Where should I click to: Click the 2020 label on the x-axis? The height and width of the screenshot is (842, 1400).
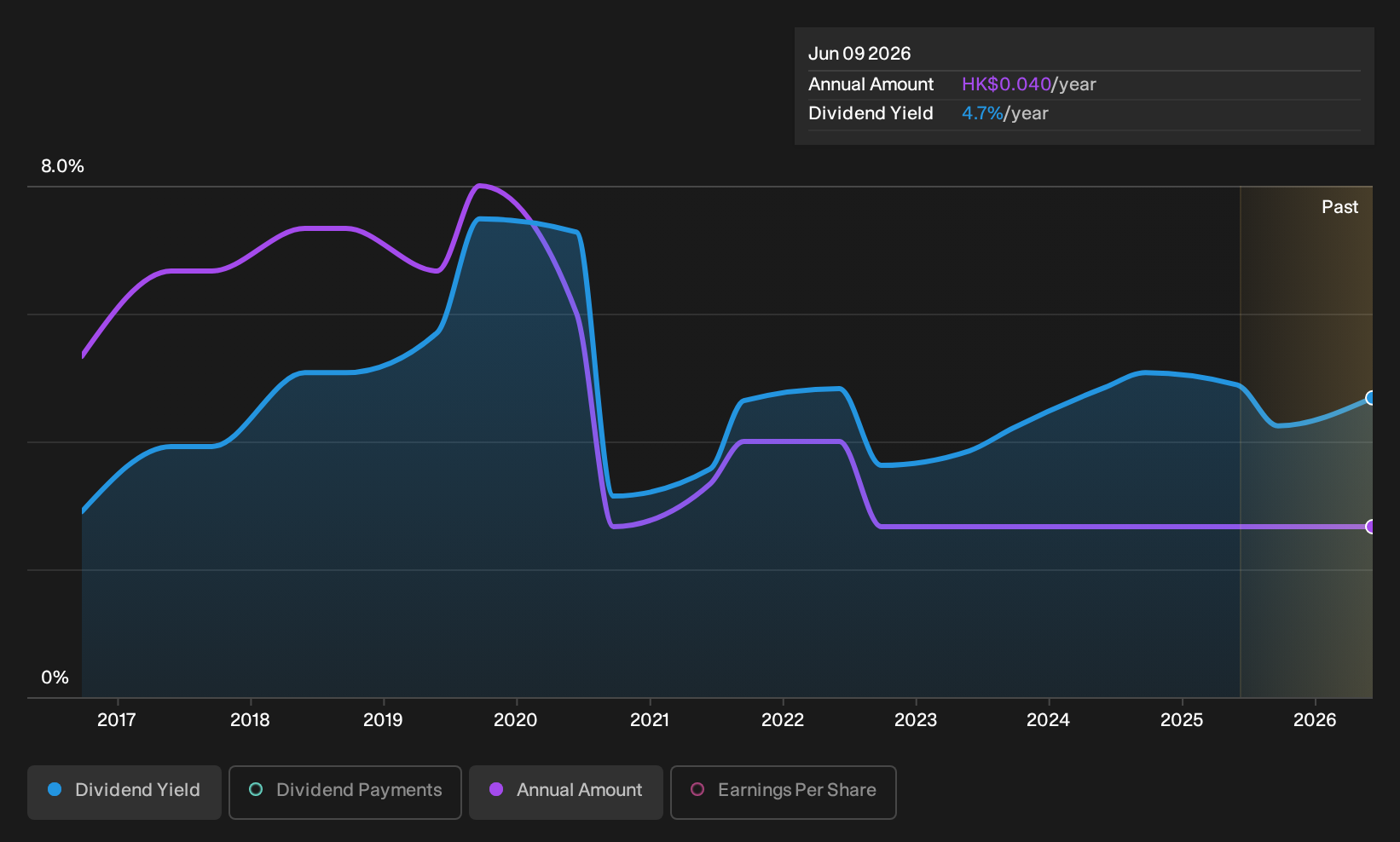(516, 720)
